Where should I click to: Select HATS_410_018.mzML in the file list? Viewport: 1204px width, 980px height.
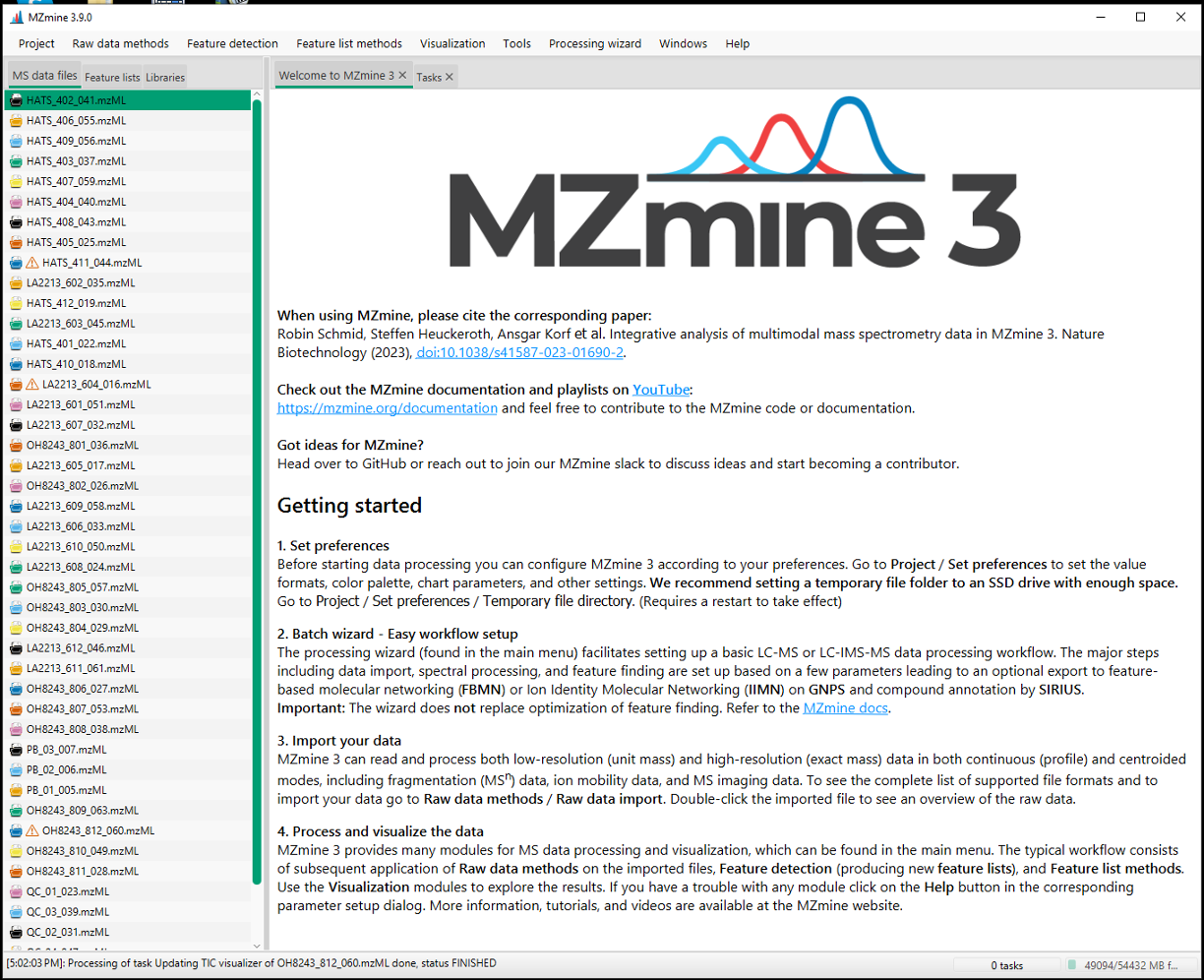point(128,364)
